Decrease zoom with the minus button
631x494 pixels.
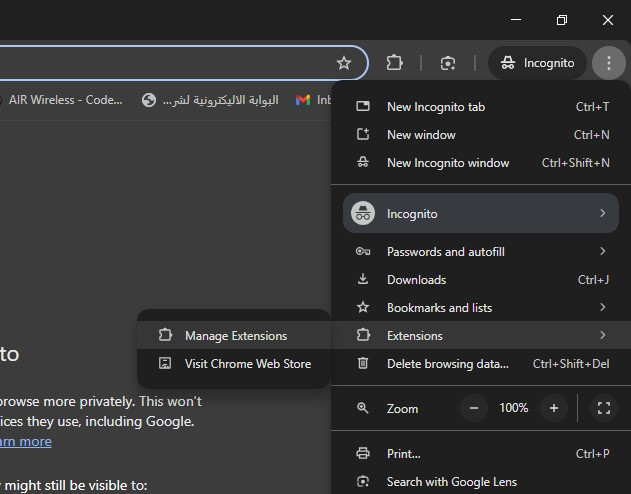[x=474, y=408]
